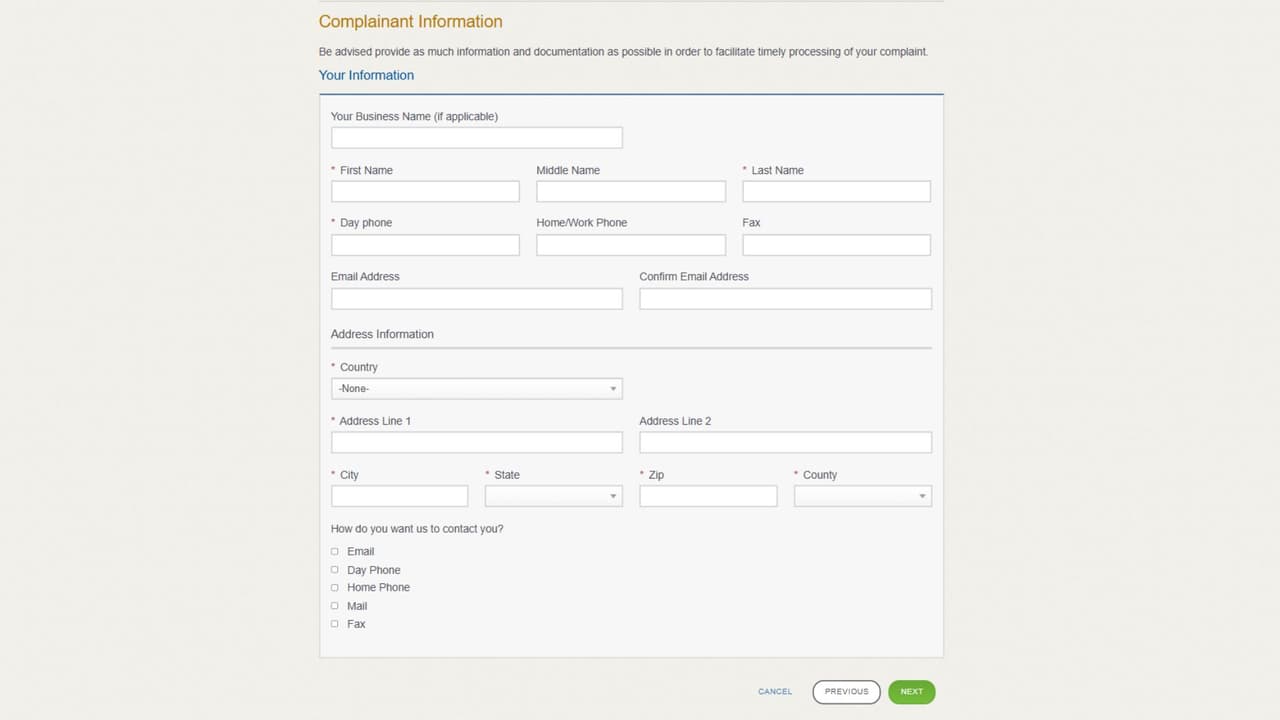Focus the Address Line 1 input
The width and height of the screenshot is (1280, 720).
pos(476,442)
